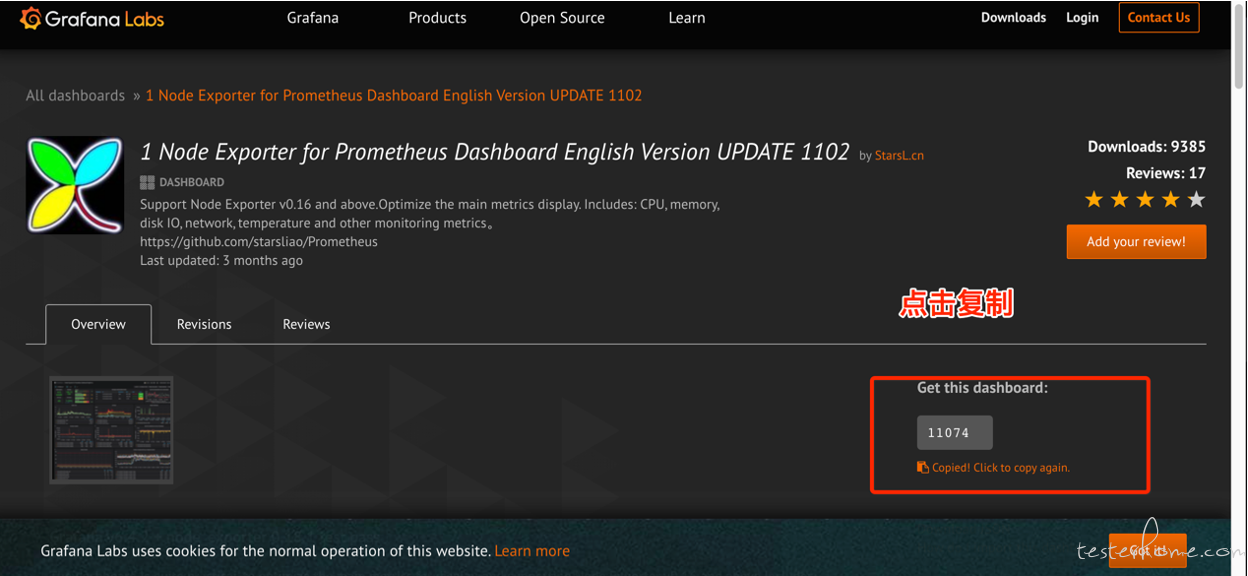
Task: Click Copied! Click to copy again
Action: (1000, 467)
